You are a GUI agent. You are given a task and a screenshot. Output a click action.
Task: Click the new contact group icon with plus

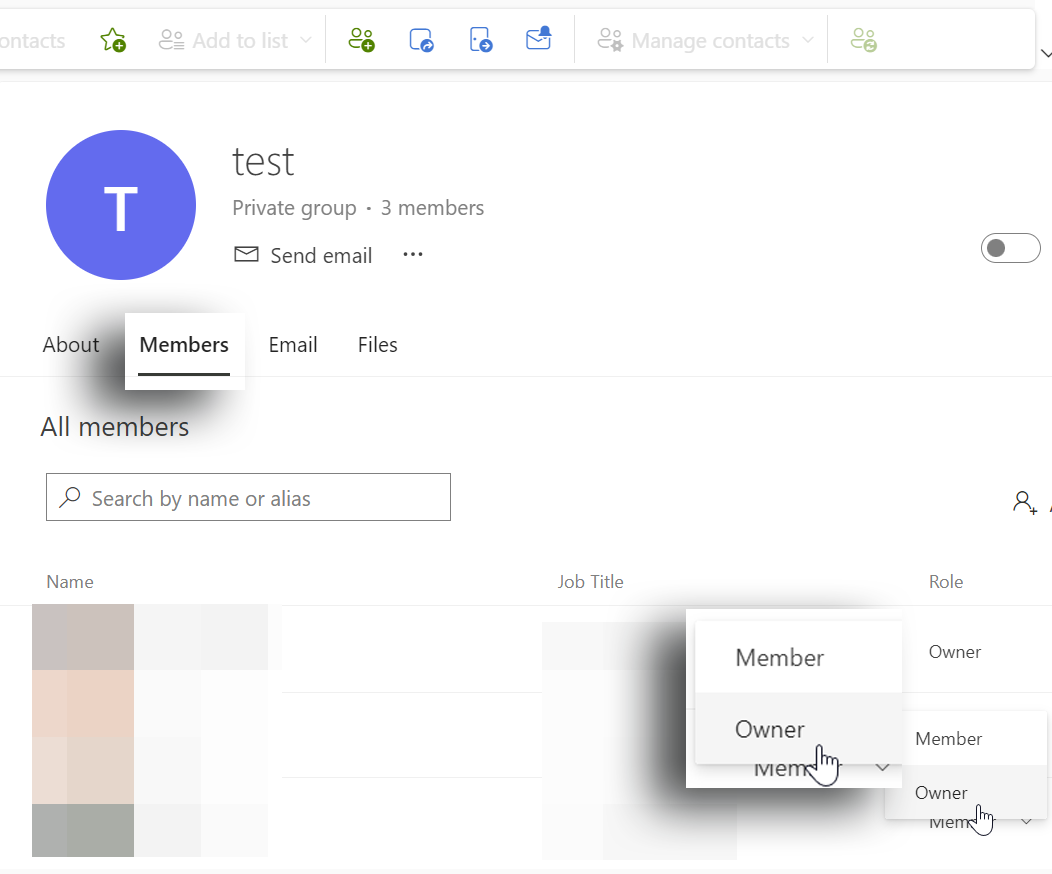(x=361, y=40)
